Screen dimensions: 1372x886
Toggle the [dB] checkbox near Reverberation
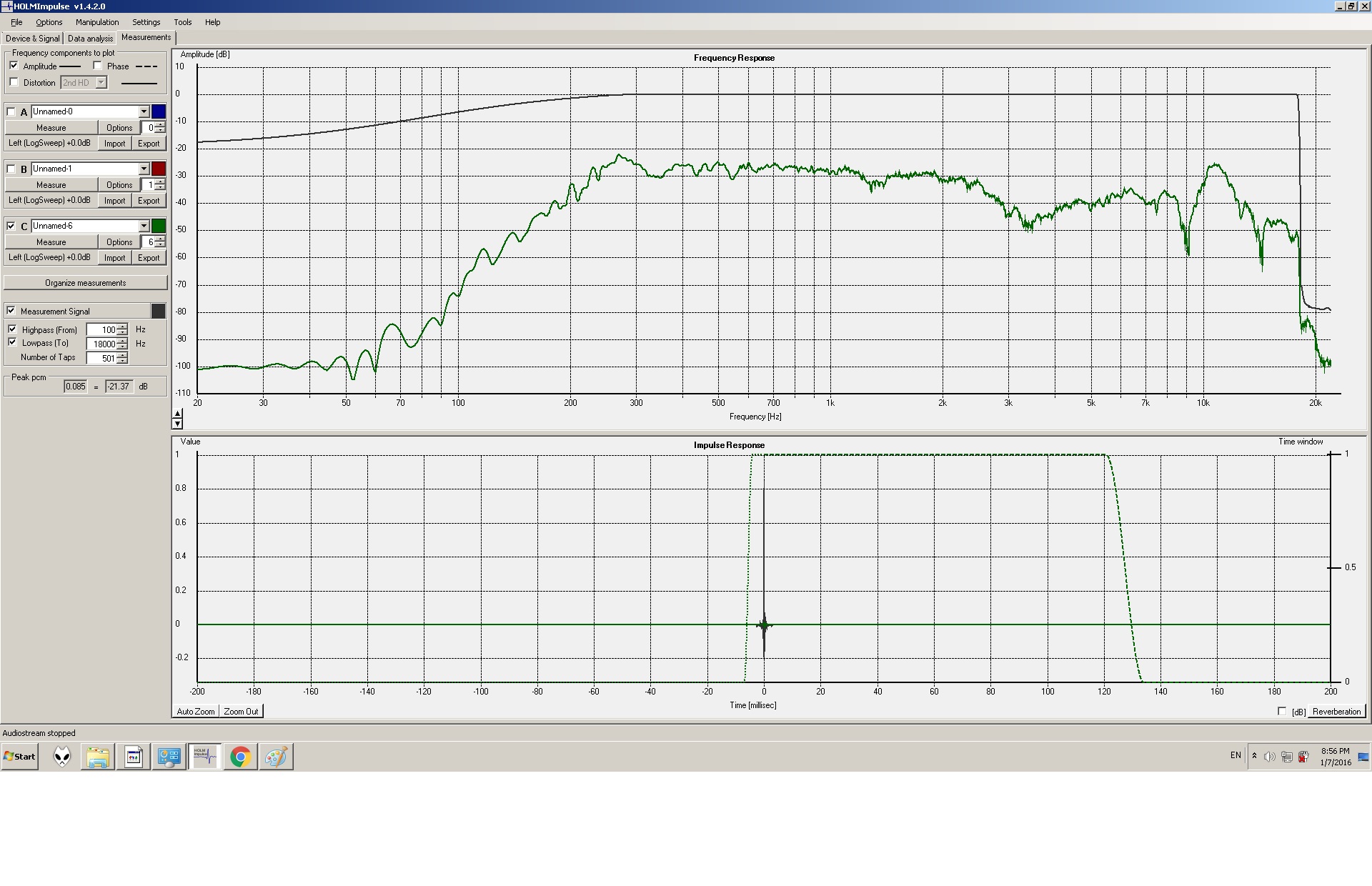[x=1282, y=711]
